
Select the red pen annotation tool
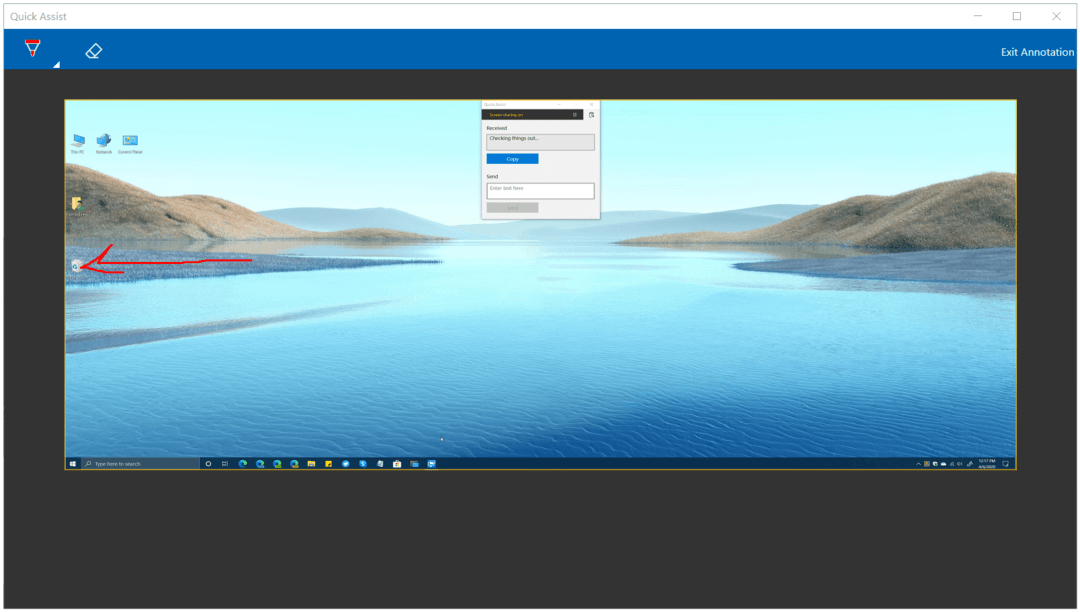[31, 48]
